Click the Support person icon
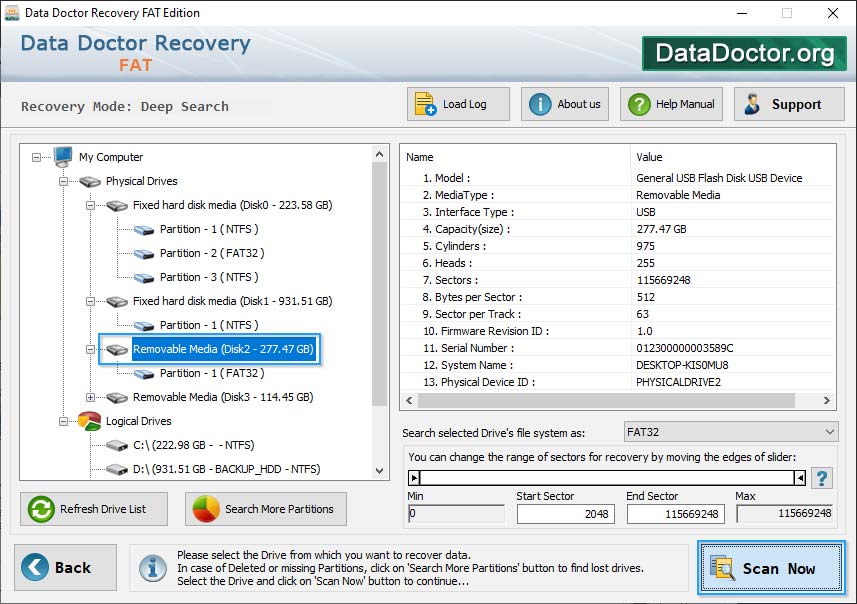The image size is (857, 604). click(x=752, y=104)
